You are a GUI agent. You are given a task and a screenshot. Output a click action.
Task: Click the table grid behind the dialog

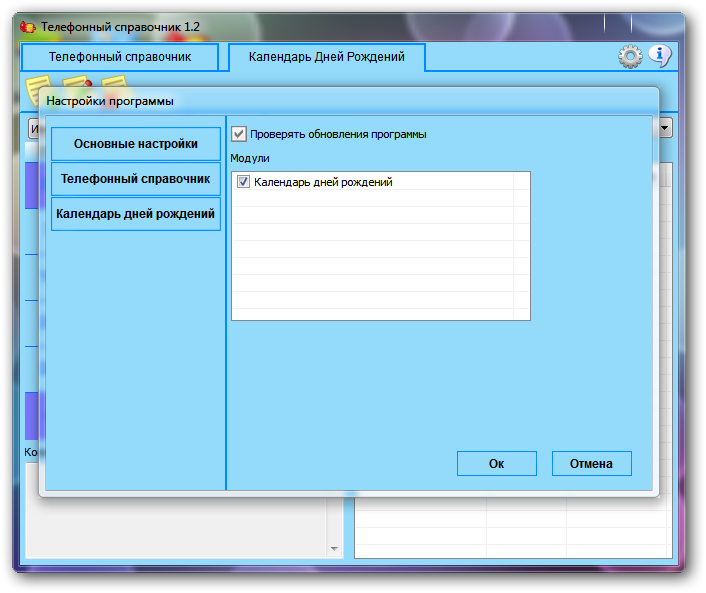[510, 527]
